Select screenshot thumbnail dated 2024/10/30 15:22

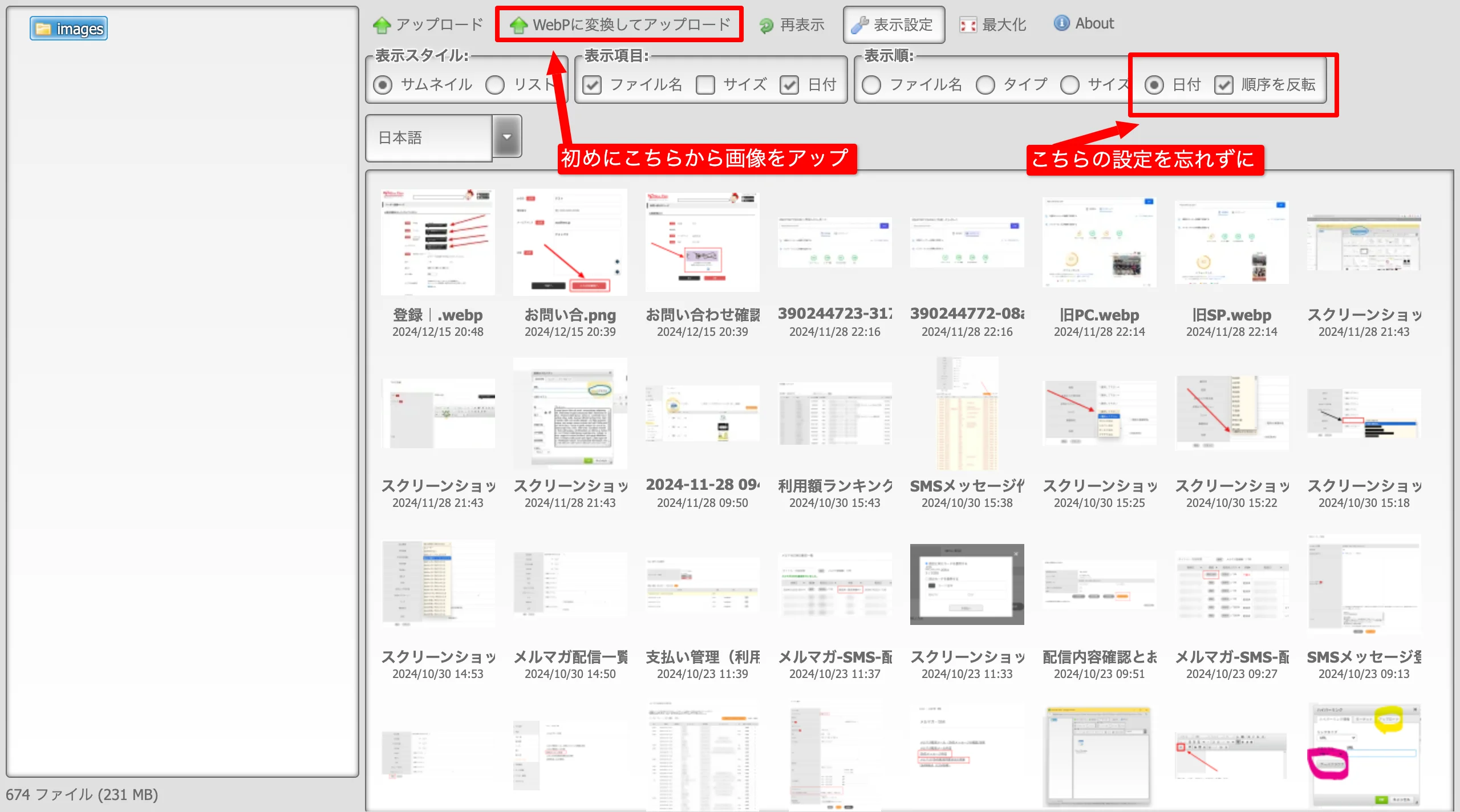[1232, 413]
